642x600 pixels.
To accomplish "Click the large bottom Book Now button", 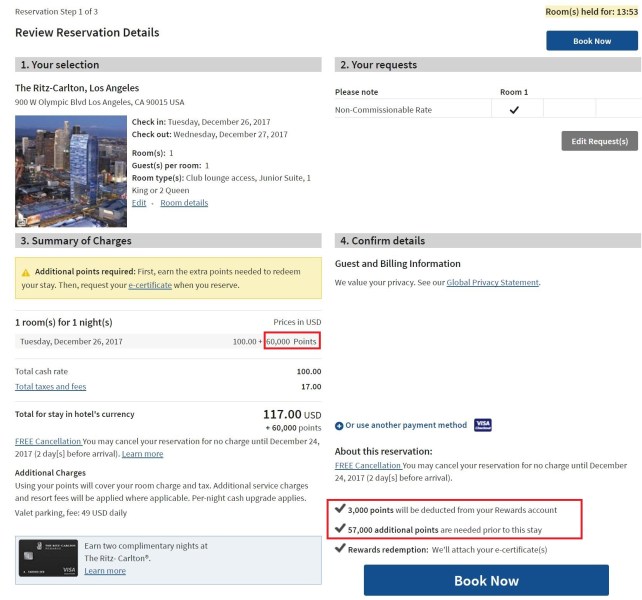I will pyautogui.click(x=486, y=580).
